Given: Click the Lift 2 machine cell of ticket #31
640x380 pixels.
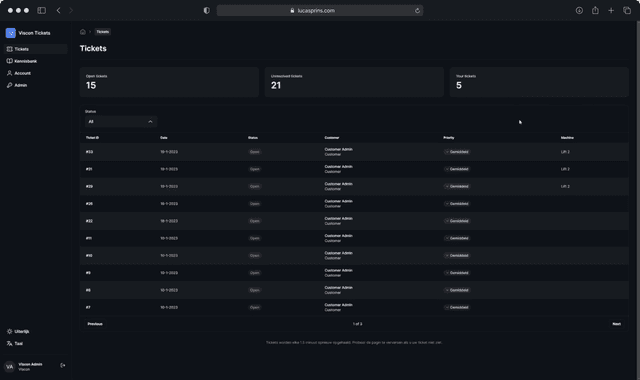Looking at the screenshot, I should [565, 169].
